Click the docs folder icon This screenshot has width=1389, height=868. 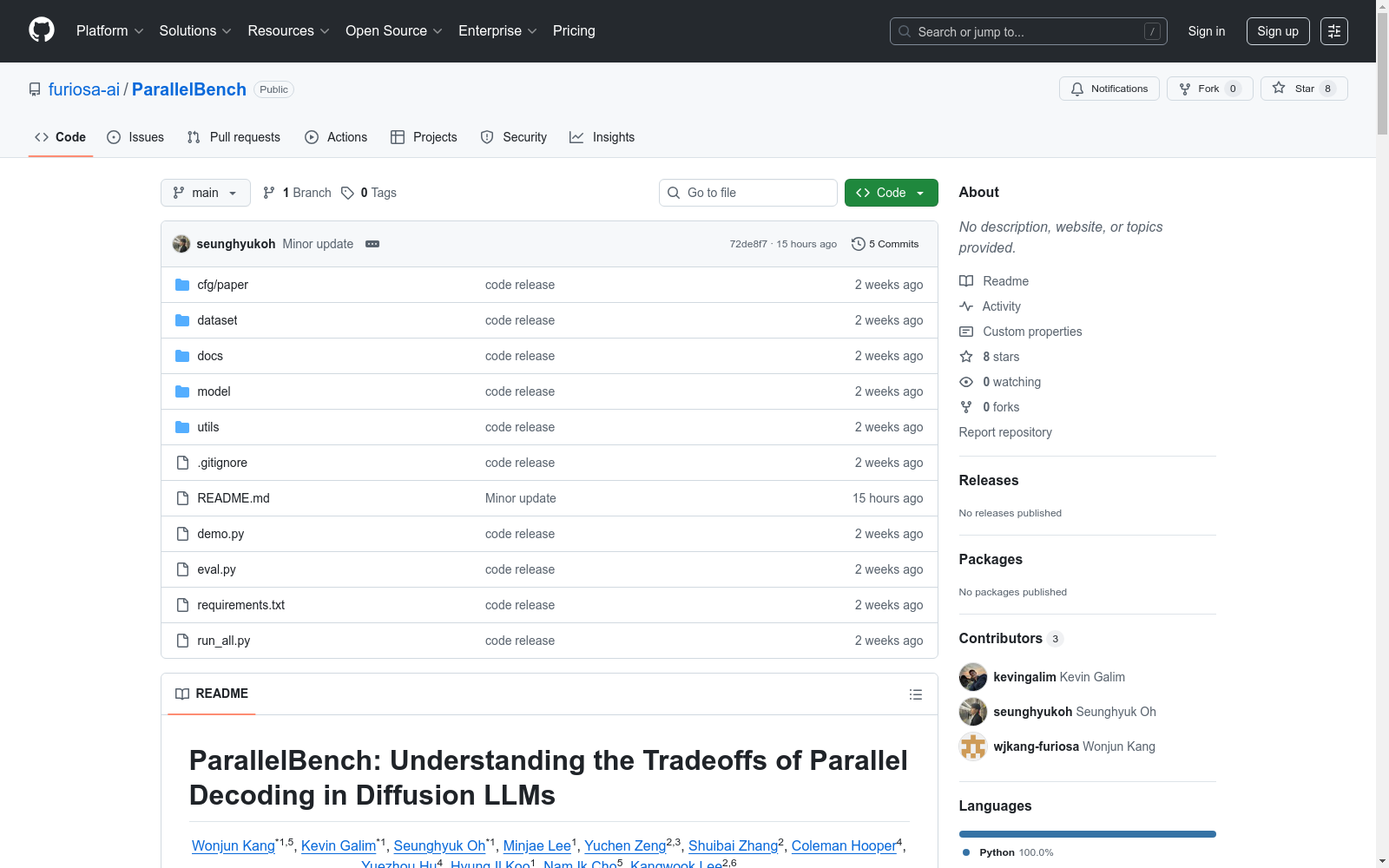click(x=182, y=356)
